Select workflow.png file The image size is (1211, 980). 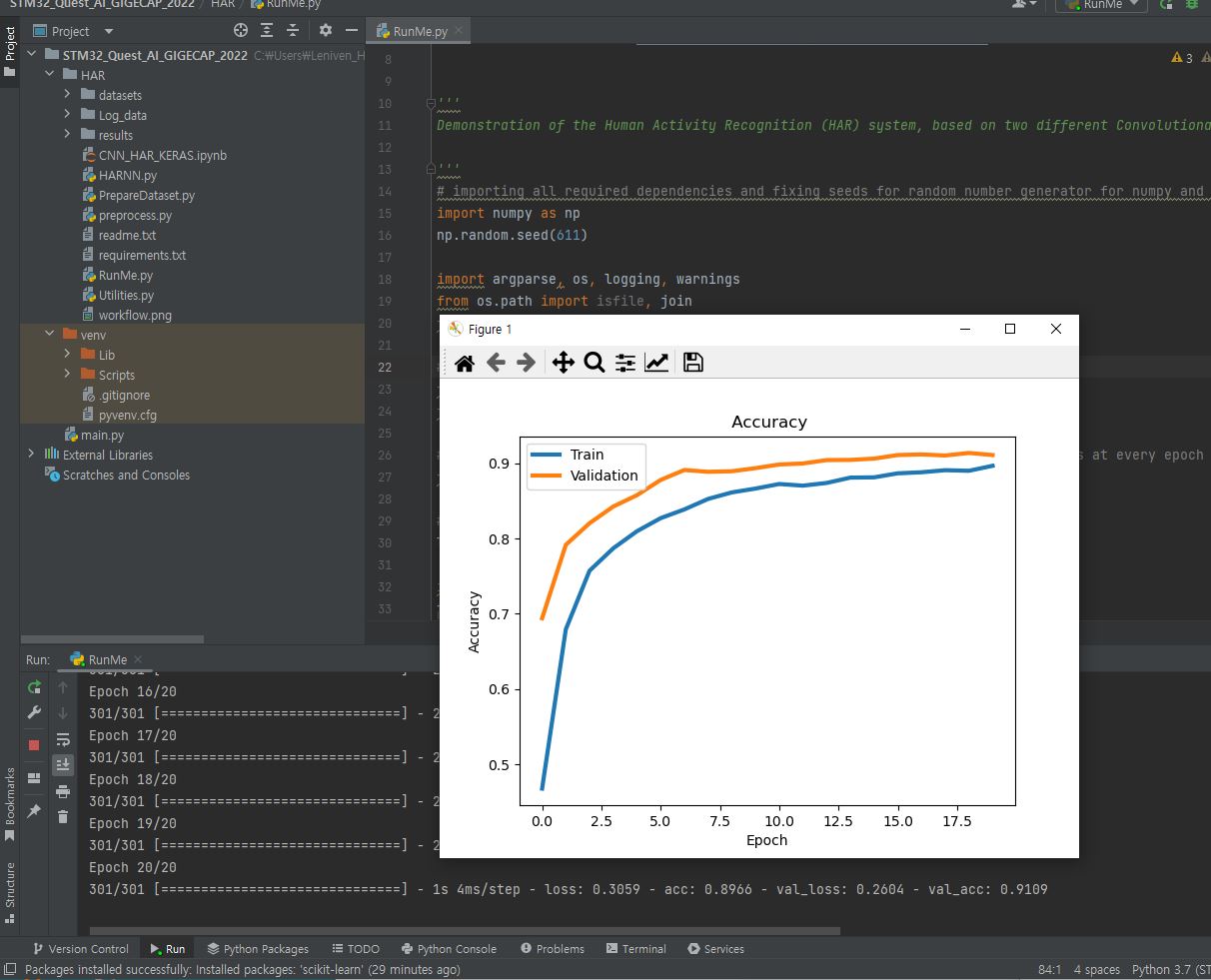pyautogui.click(x=127, y=315)
